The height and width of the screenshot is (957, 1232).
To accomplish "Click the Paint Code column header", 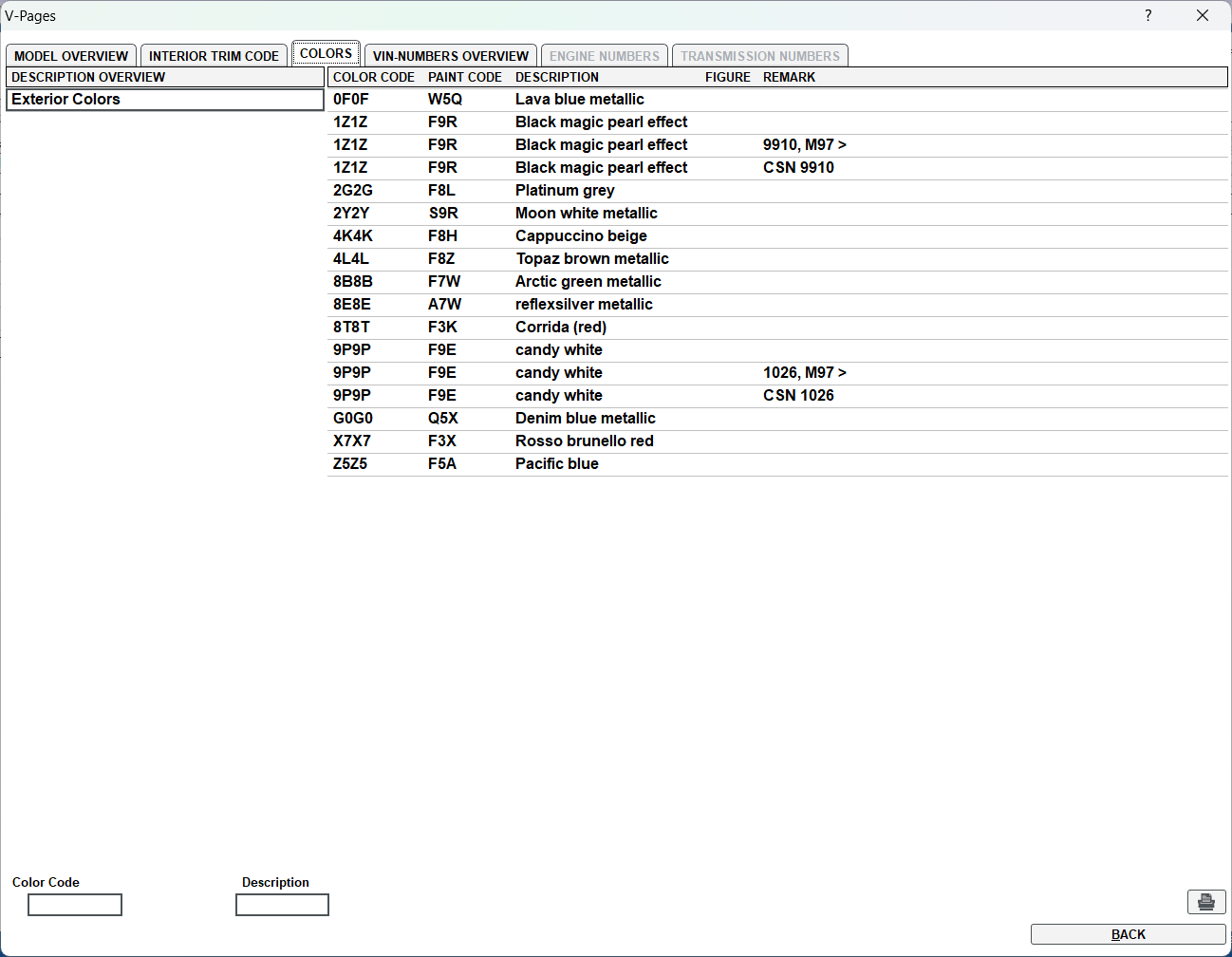I will click(464, 78).
